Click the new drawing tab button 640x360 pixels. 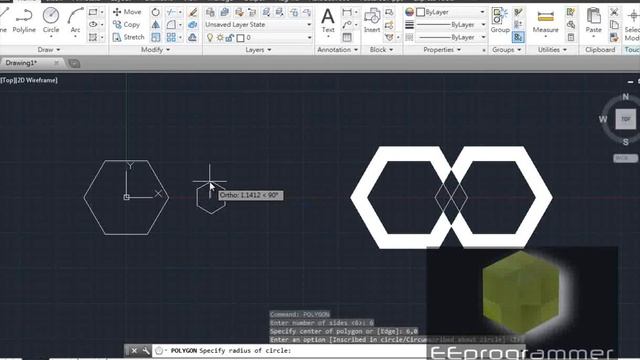74,63
